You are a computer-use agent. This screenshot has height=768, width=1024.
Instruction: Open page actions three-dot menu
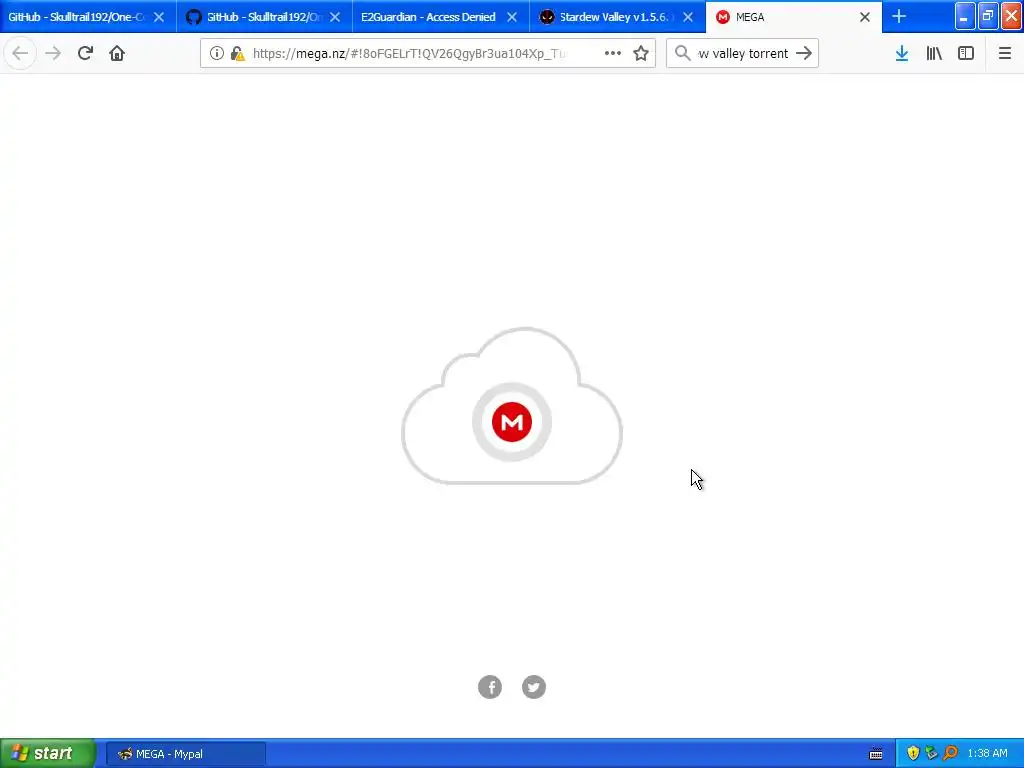point(613,54)
